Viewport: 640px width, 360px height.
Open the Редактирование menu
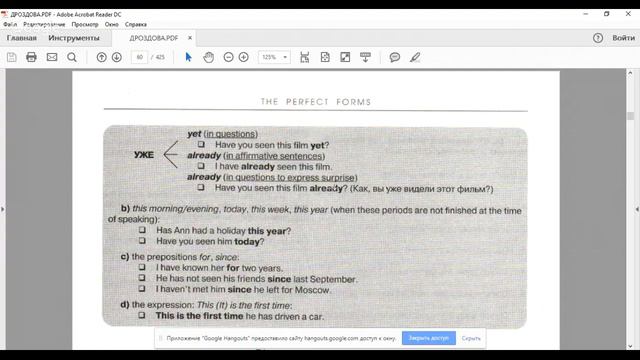44,24
